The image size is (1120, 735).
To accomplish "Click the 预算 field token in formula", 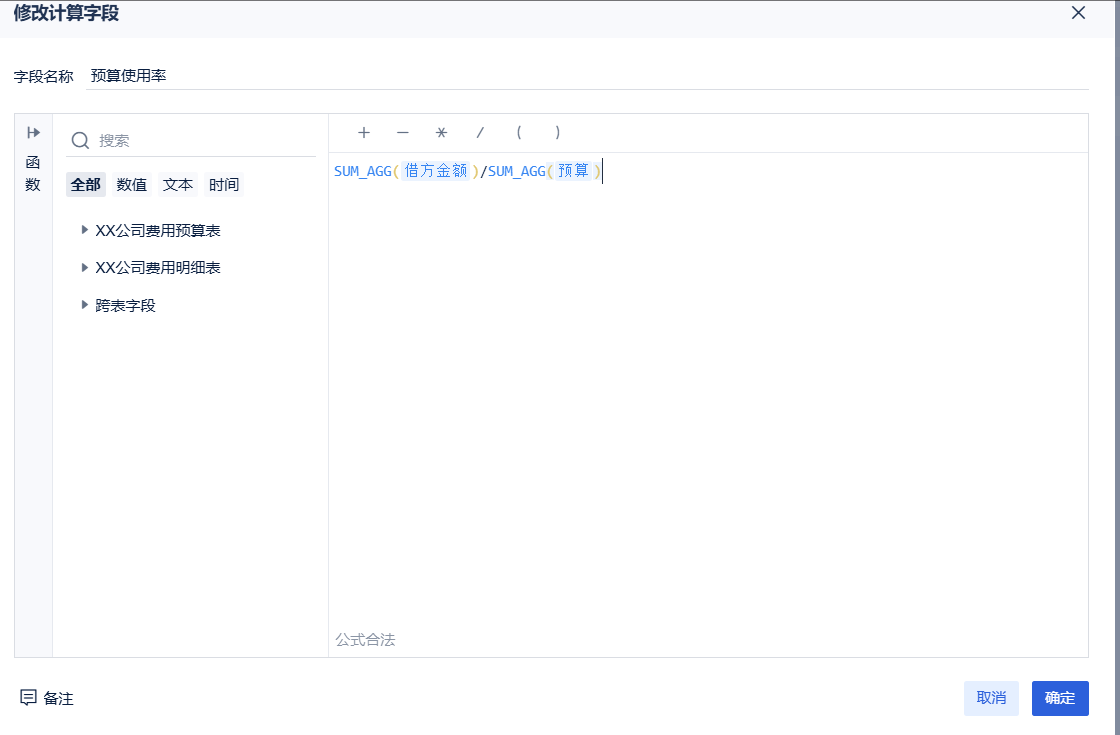I will coord(574,171).
